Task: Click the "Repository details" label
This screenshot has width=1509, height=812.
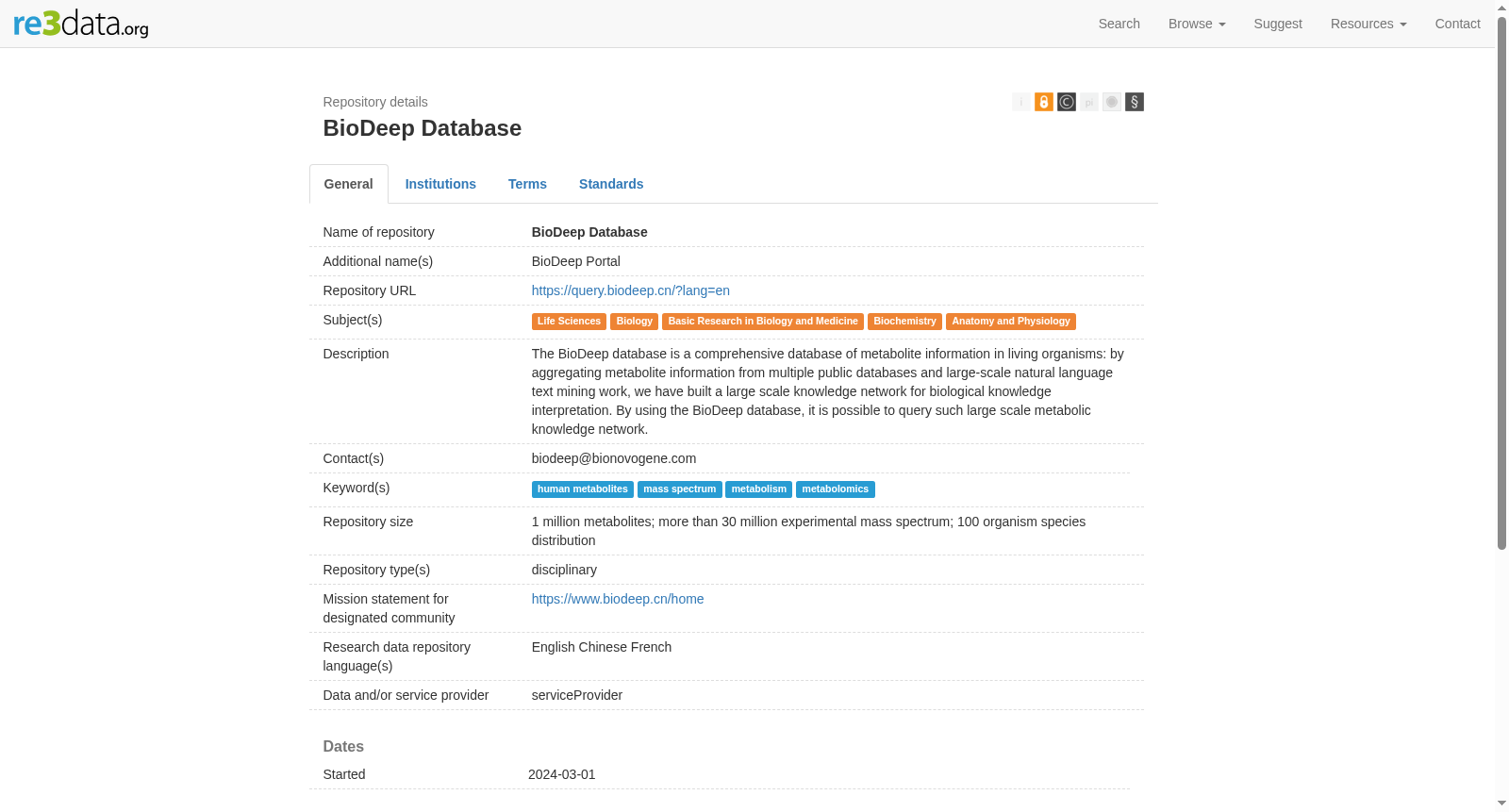Action: (375, 102)
